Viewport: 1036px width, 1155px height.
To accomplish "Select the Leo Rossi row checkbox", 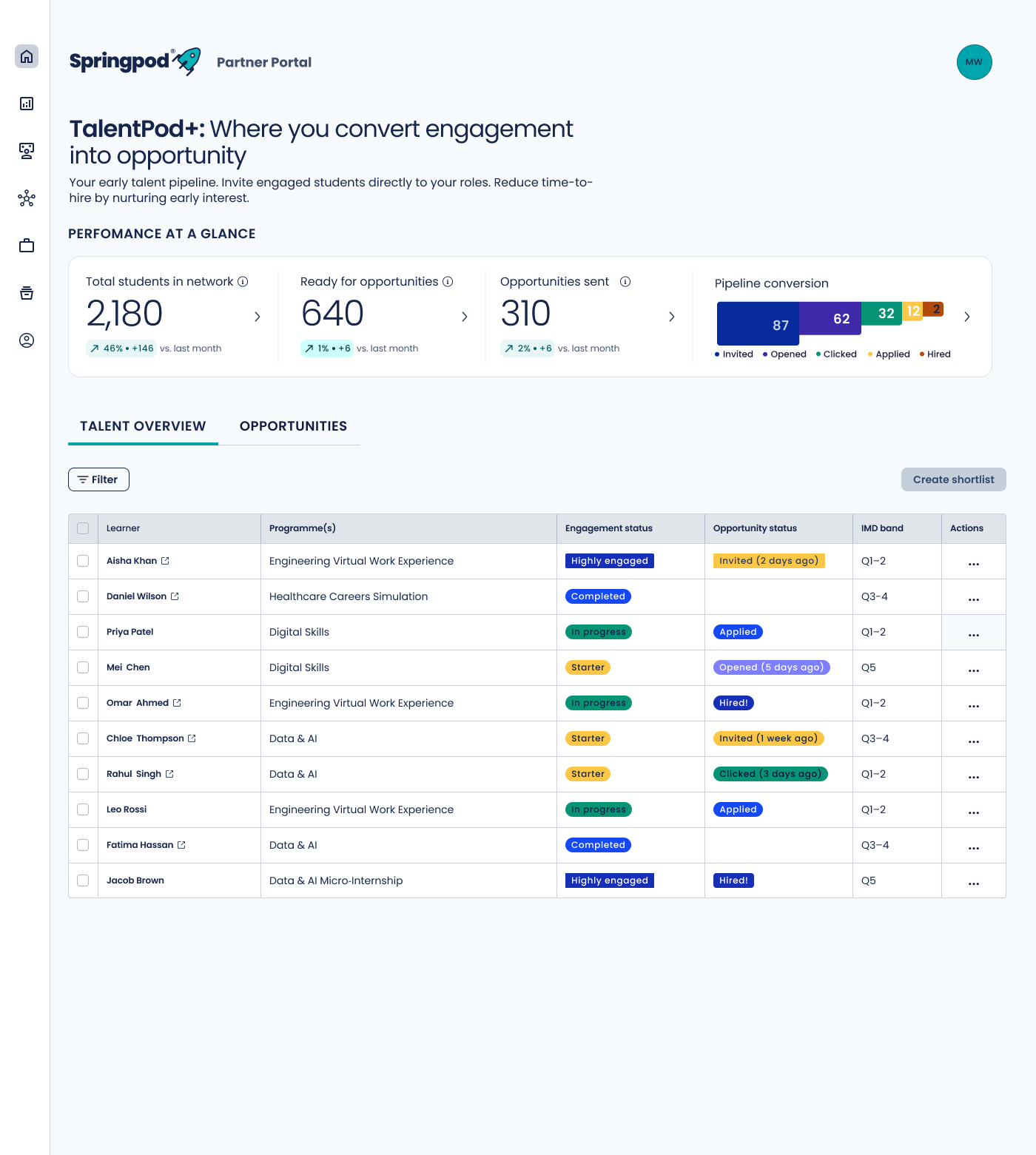I will point(83,809).
